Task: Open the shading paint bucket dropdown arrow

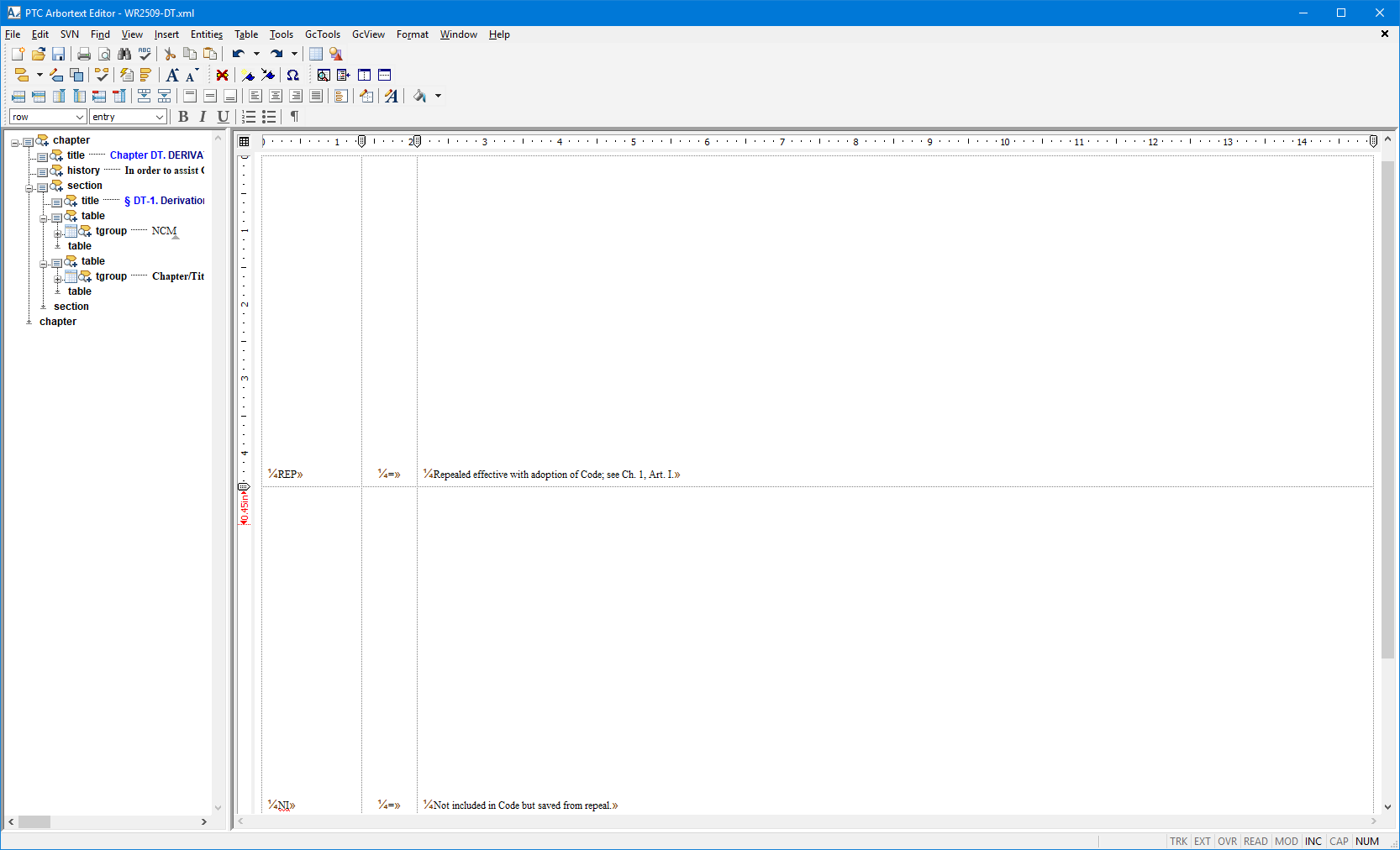Action: click(x=438, y=96)
